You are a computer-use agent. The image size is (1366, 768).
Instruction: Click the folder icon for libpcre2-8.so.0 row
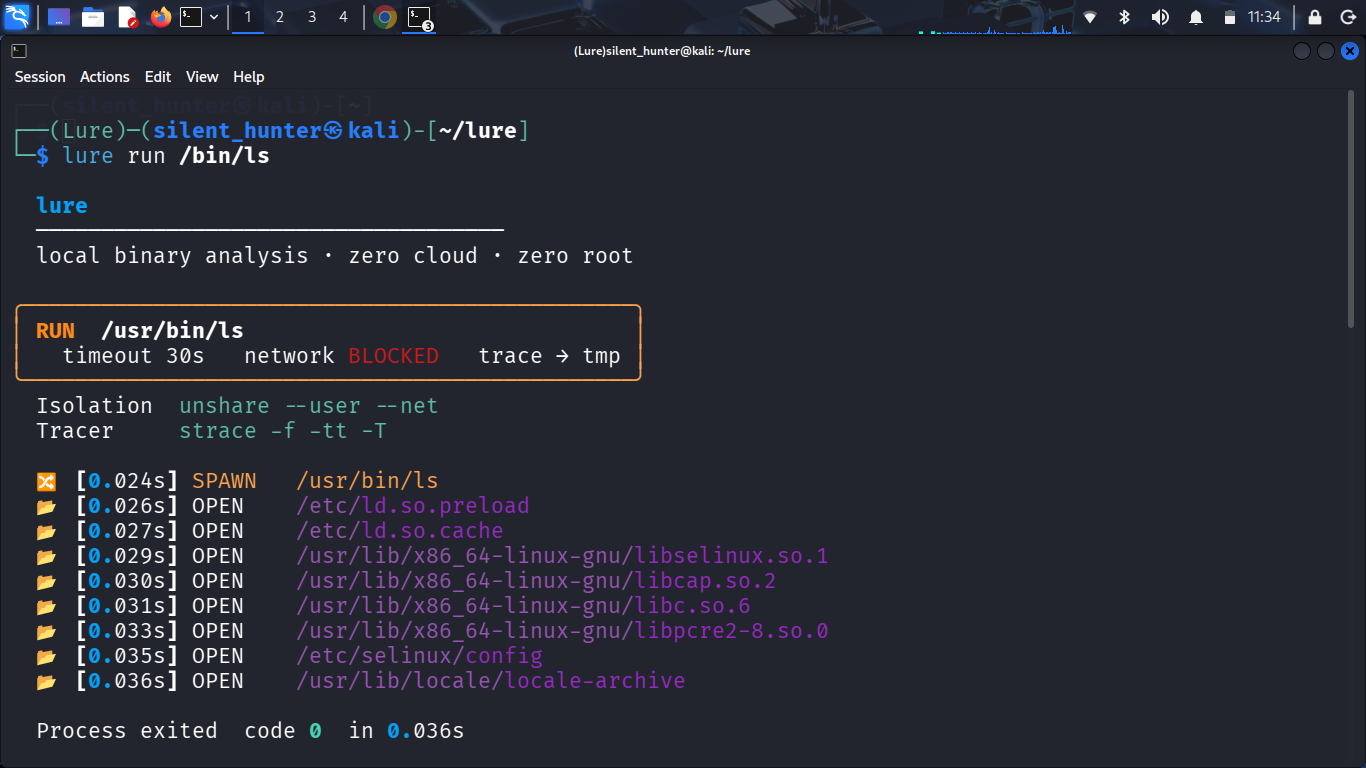pos(46,632)
